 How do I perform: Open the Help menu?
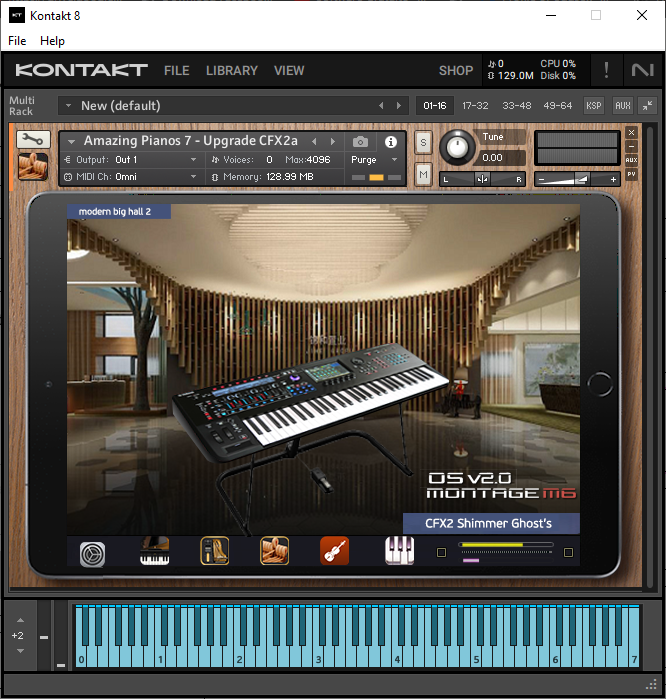pos(52,41)
